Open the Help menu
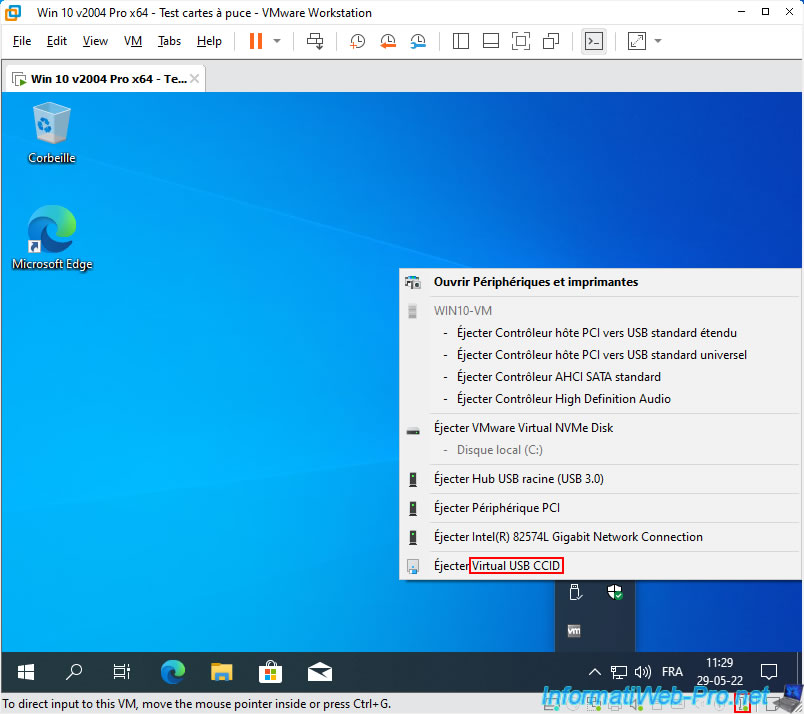804x714 pixels. pyautogui.click(x=209, y=41)
